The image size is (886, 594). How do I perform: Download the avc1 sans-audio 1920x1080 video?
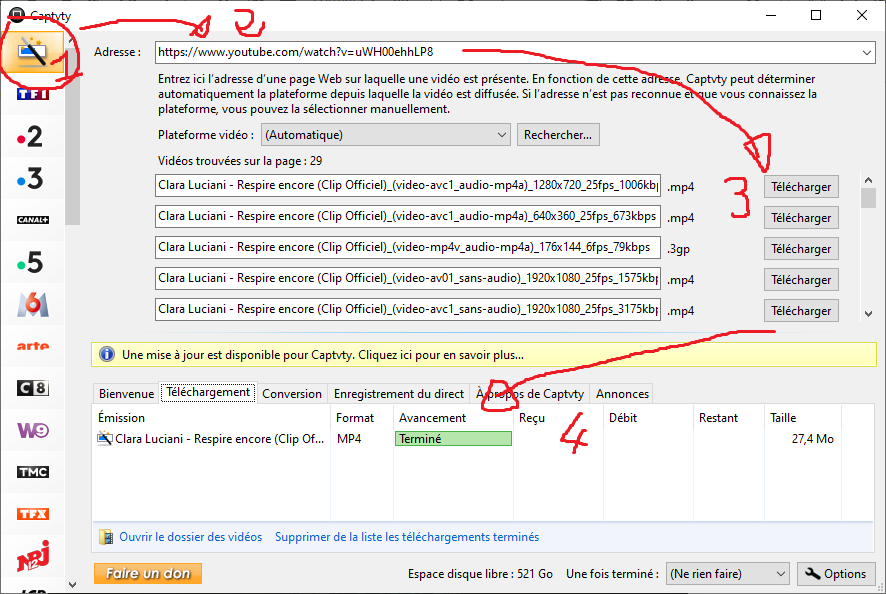pos(801,311)
